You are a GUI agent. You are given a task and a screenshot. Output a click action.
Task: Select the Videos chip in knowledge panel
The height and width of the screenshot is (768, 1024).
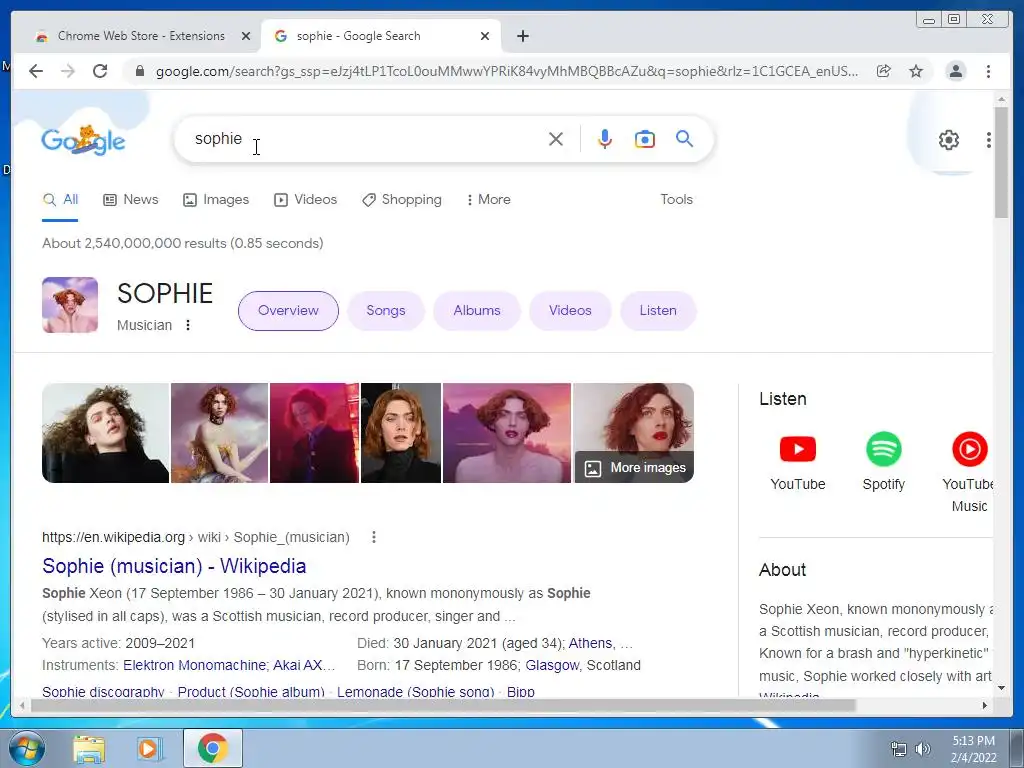[570, 311]
